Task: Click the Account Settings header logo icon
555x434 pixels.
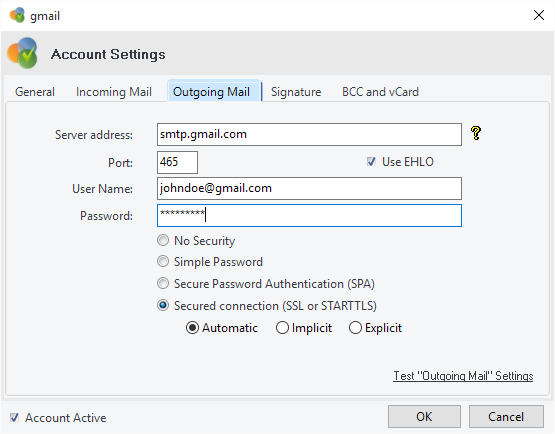Action: 22,53
